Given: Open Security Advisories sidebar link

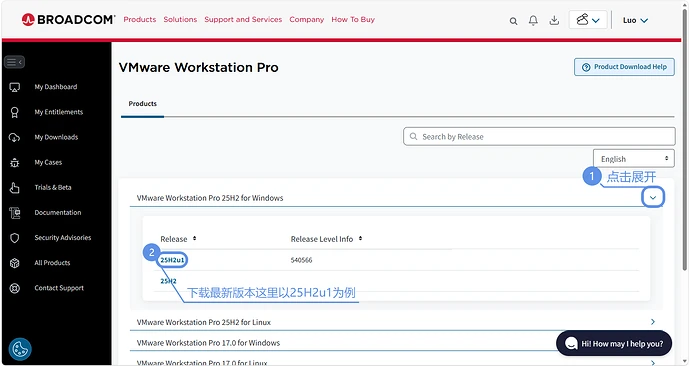Looking at the screenshot, I should 63,238.
